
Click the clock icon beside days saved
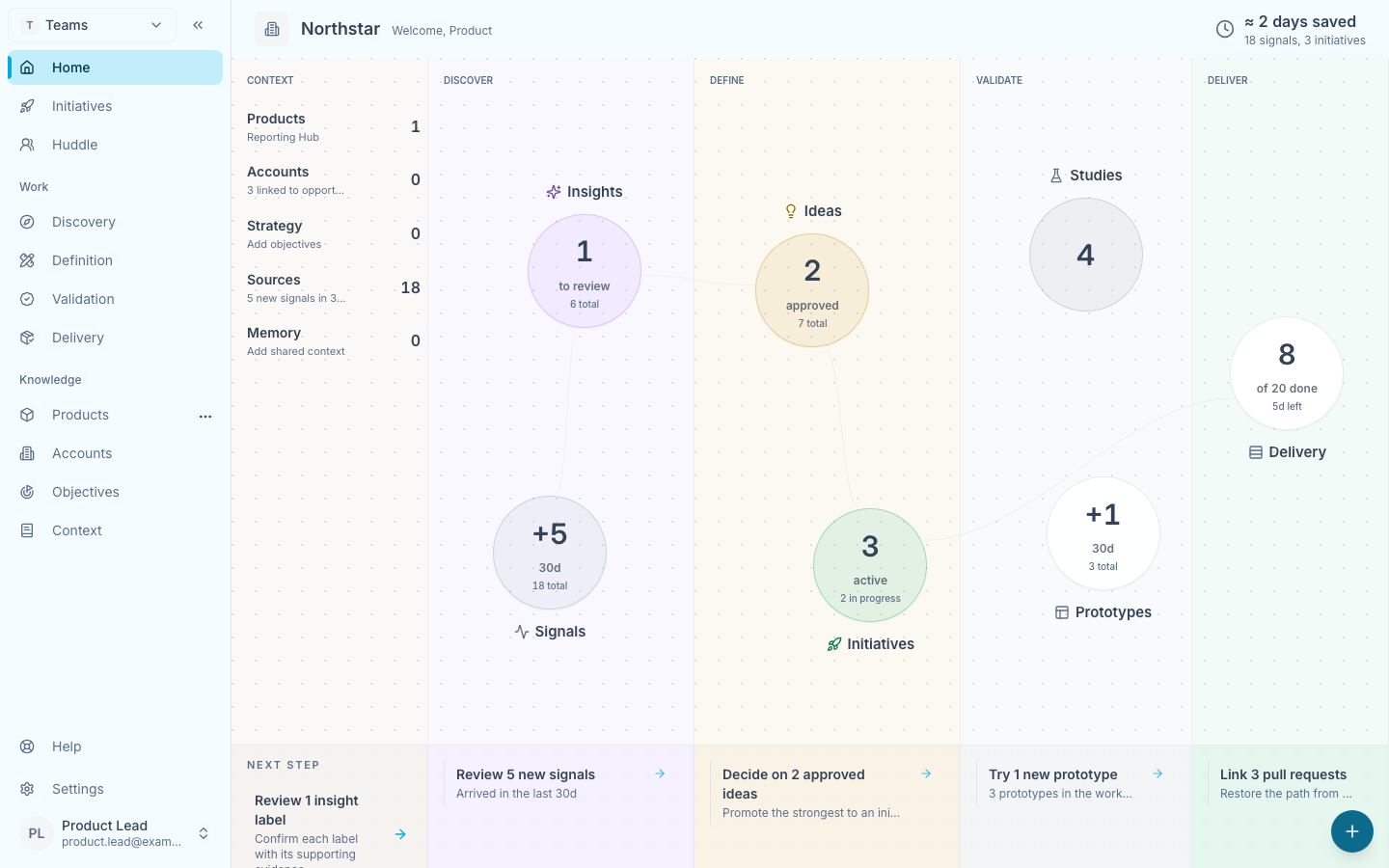point(1225,29)
